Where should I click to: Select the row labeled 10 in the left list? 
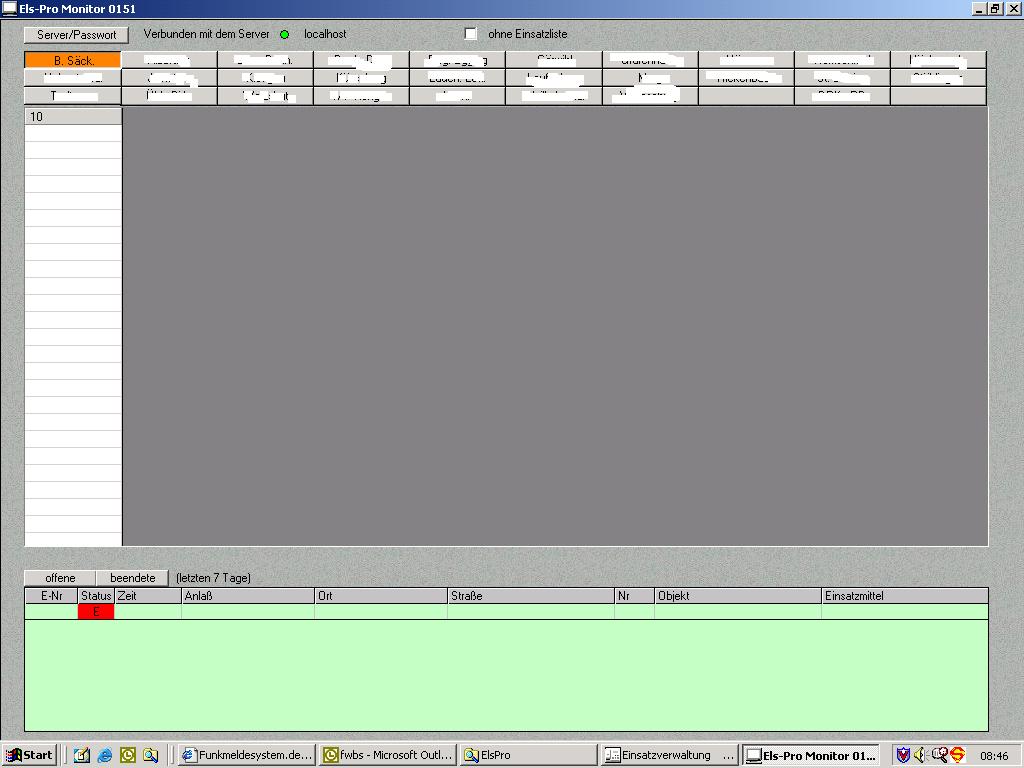click(x=73, y=116)
